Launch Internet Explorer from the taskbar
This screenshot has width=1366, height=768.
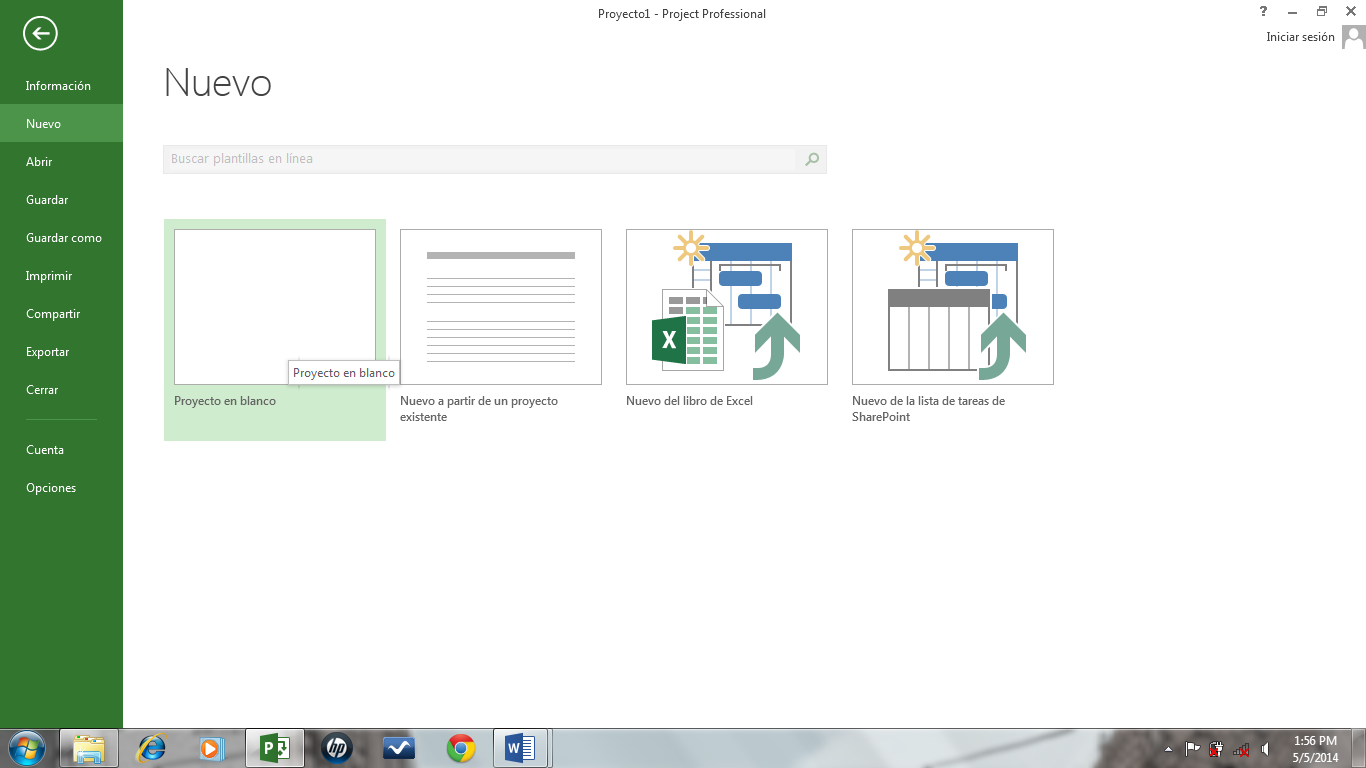(152, 748)
